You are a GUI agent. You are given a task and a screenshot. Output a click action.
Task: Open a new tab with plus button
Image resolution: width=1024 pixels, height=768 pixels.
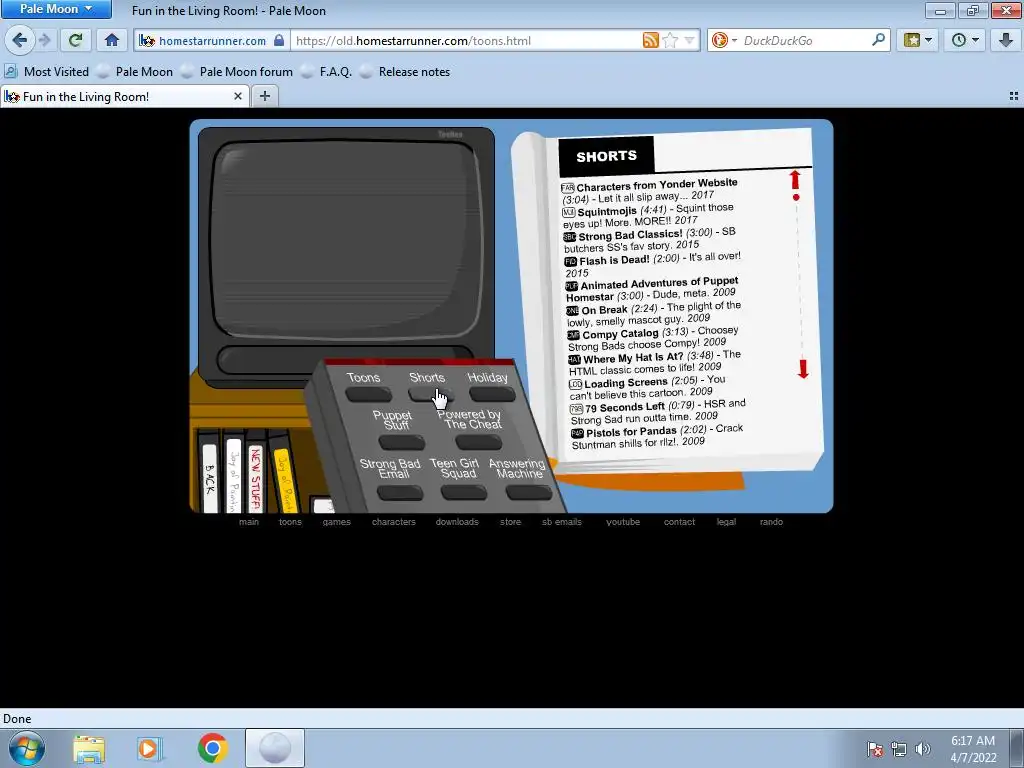pos(264,96)
